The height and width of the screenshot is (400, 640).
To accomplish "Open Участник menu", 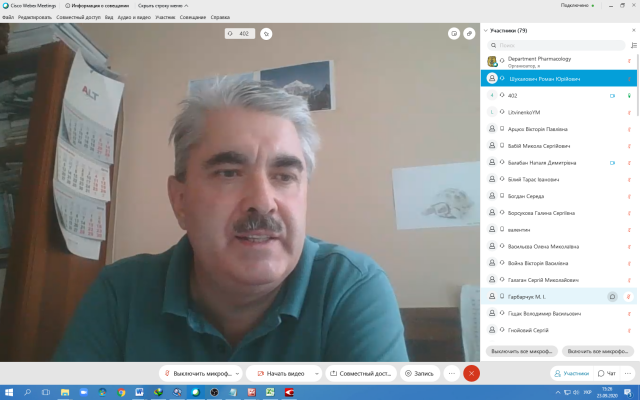I will 165,17.
